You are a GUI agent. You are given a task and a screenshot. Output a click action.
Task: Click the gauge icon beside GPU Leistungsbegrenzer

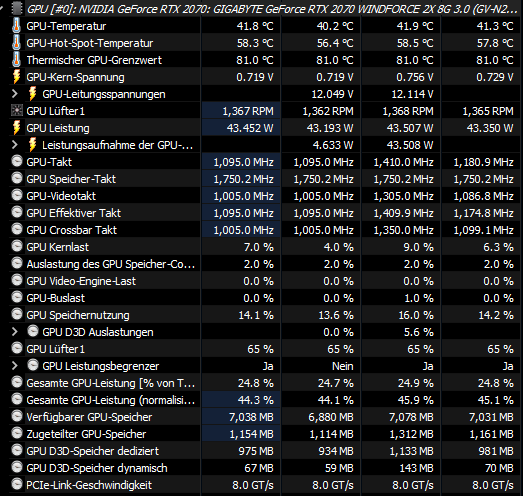click(33, 365)
